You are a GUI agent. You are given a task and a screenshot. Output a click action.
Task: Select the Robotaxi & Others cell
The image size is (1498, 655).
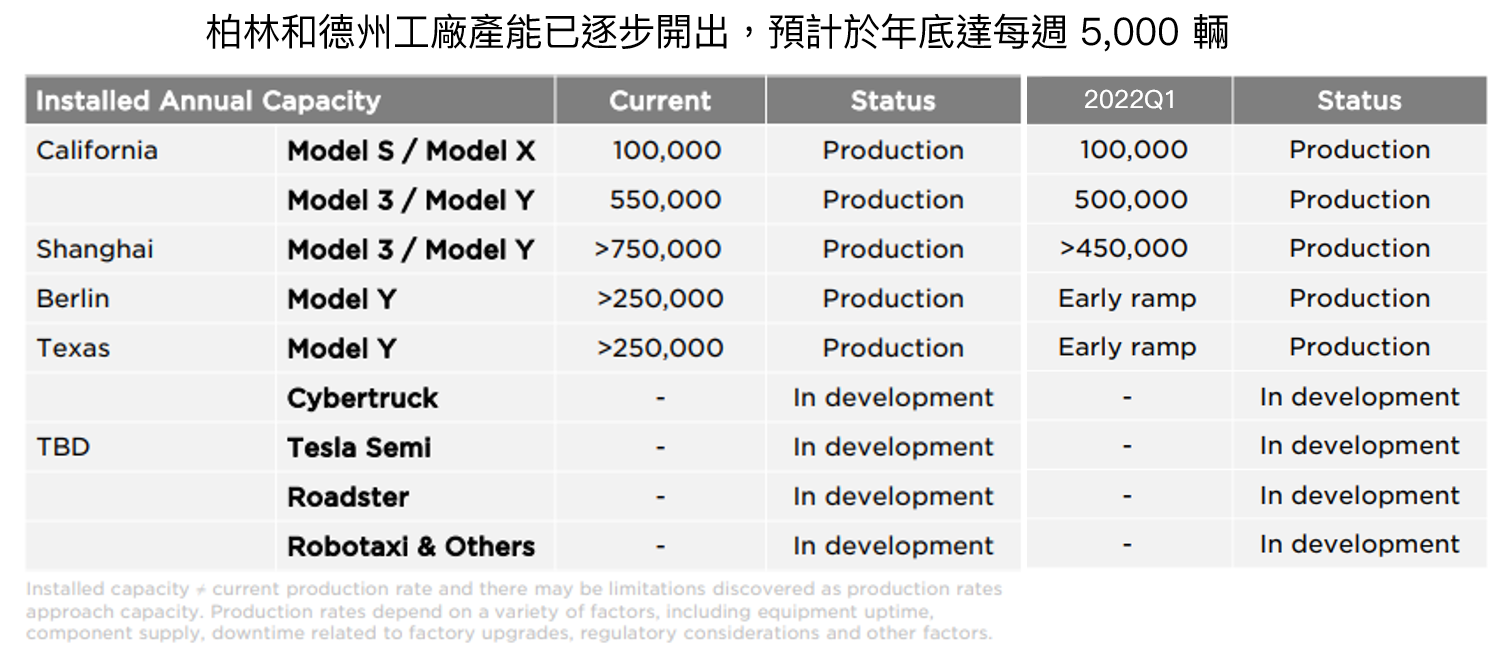[411, 547]
